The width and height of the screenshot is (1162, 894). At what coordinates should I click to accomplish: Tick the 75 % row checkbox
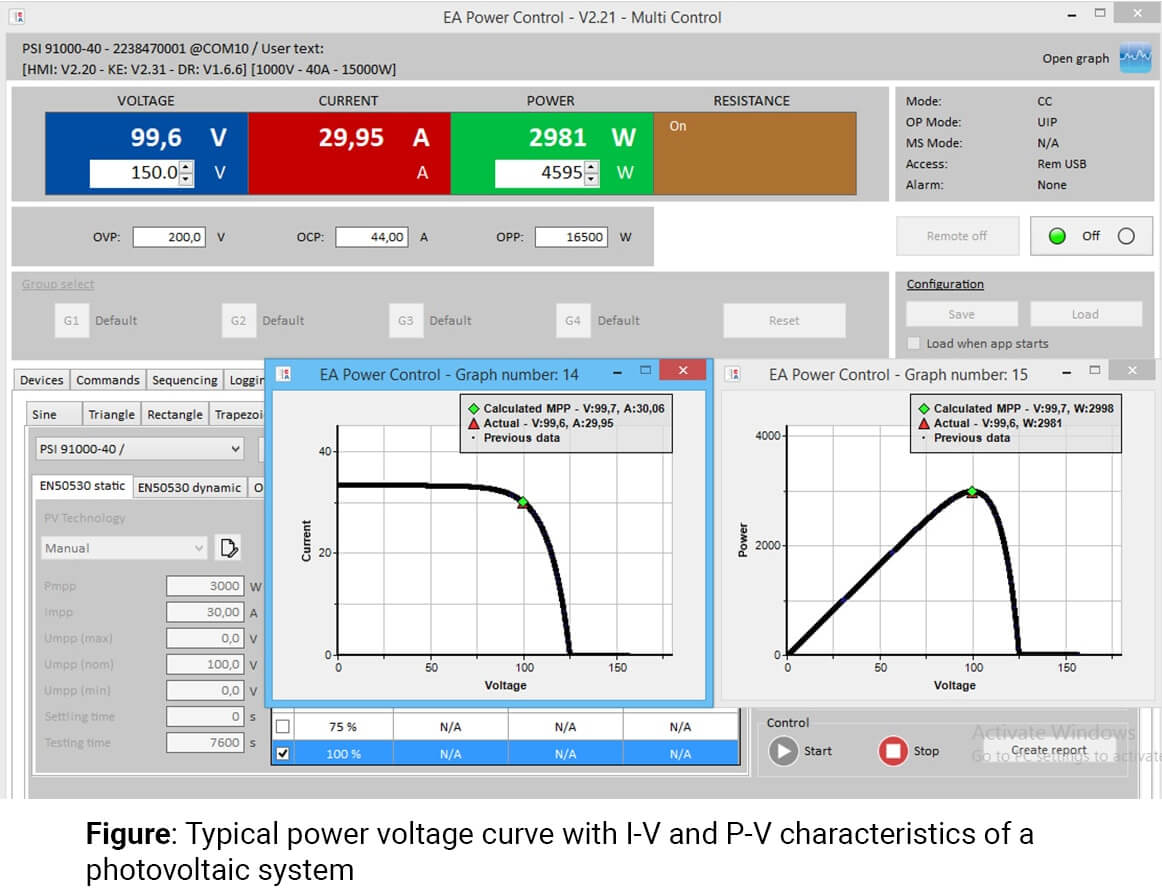coord(282,727)
